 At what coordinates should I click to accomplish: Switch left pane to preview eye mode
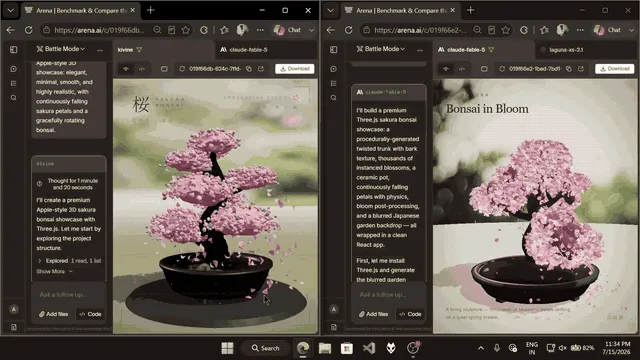tap(126, 69)
